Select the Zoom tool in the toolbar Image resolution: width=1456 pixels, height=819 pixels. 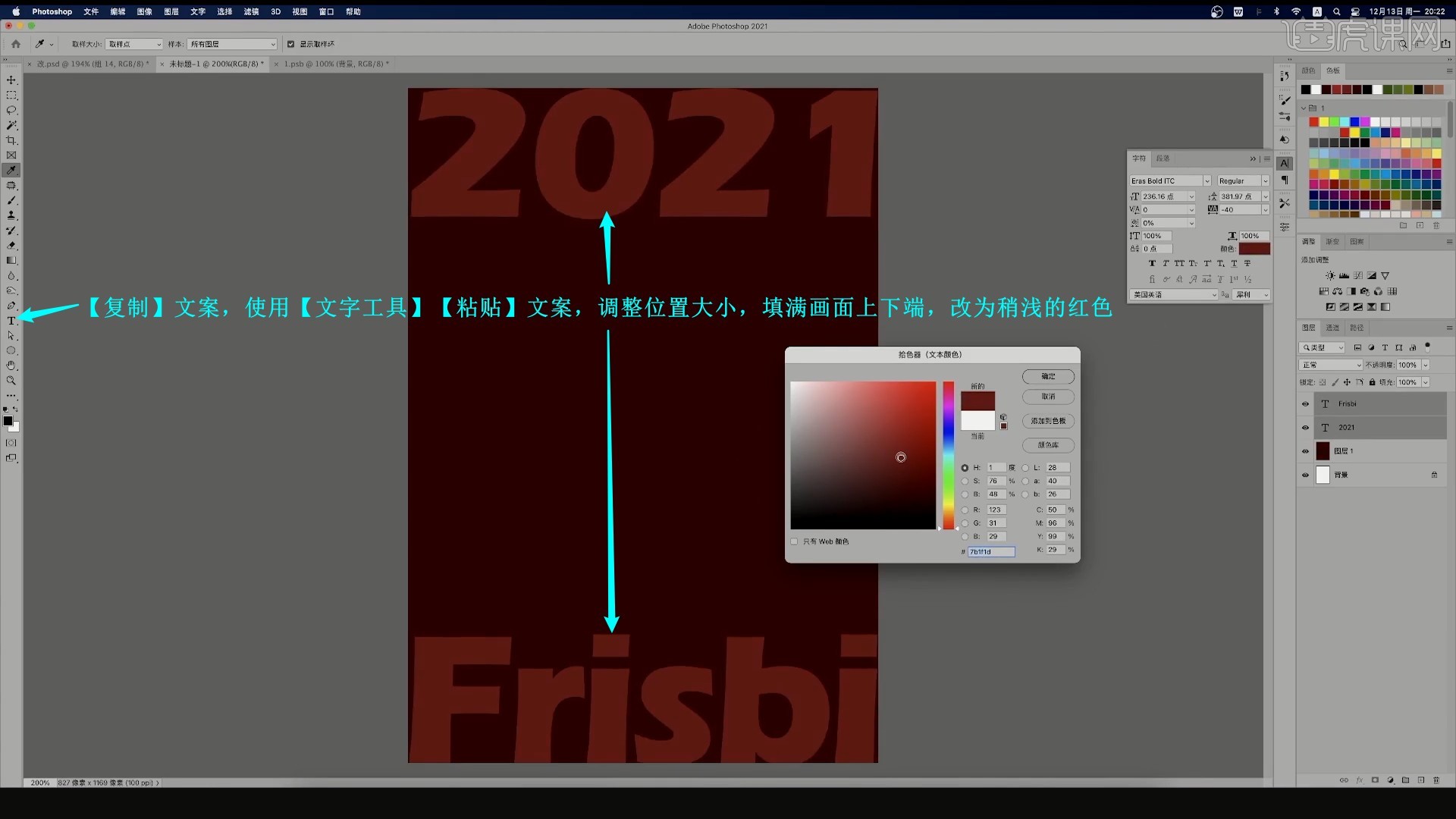(x=11, y=381)
